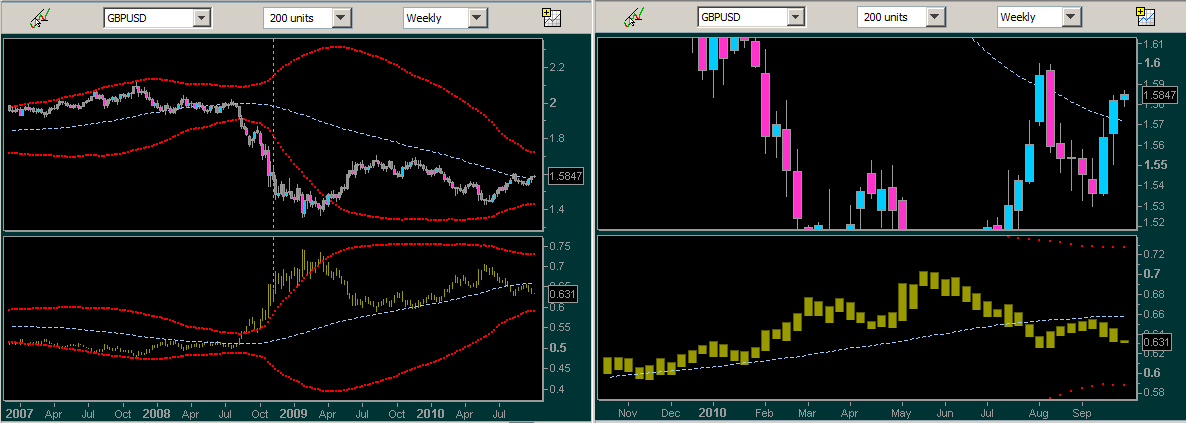Open the GBPUSD symbol dropdown in right panel

click(796, 18)
